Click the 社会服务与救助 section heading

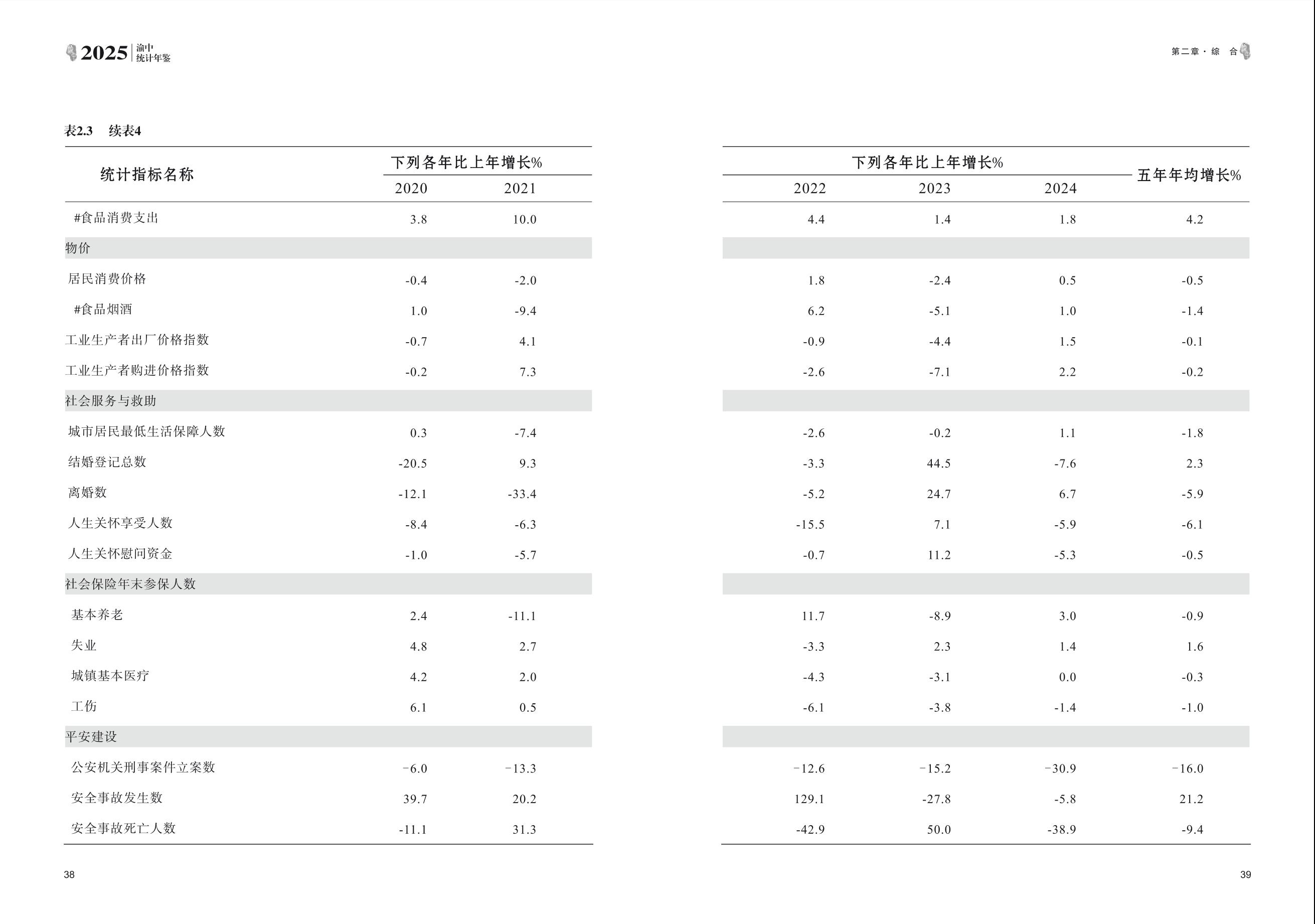(x=110, y=401)
